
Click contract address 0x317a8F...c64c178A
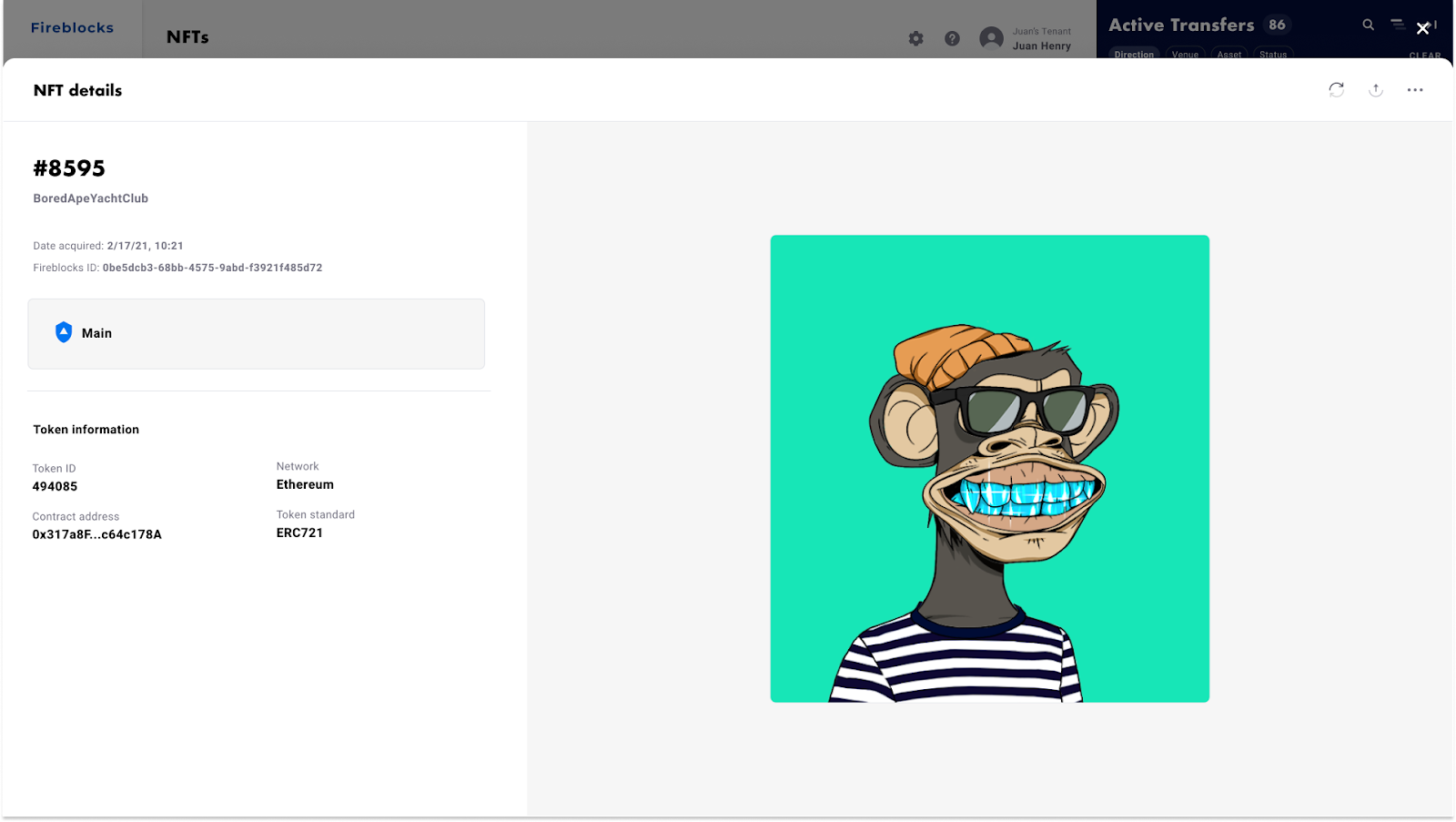point(96,534)
